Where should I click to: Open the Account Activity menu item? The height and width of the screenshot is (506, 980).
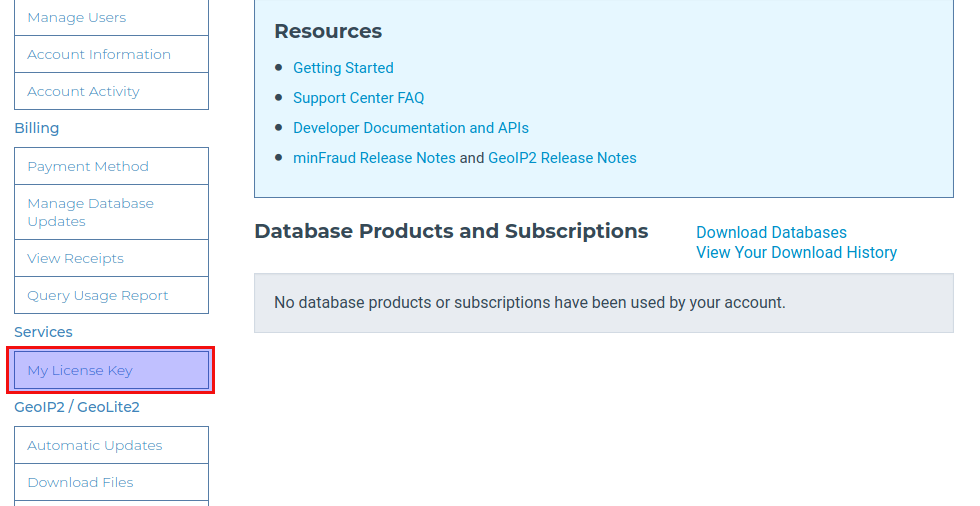83,92
